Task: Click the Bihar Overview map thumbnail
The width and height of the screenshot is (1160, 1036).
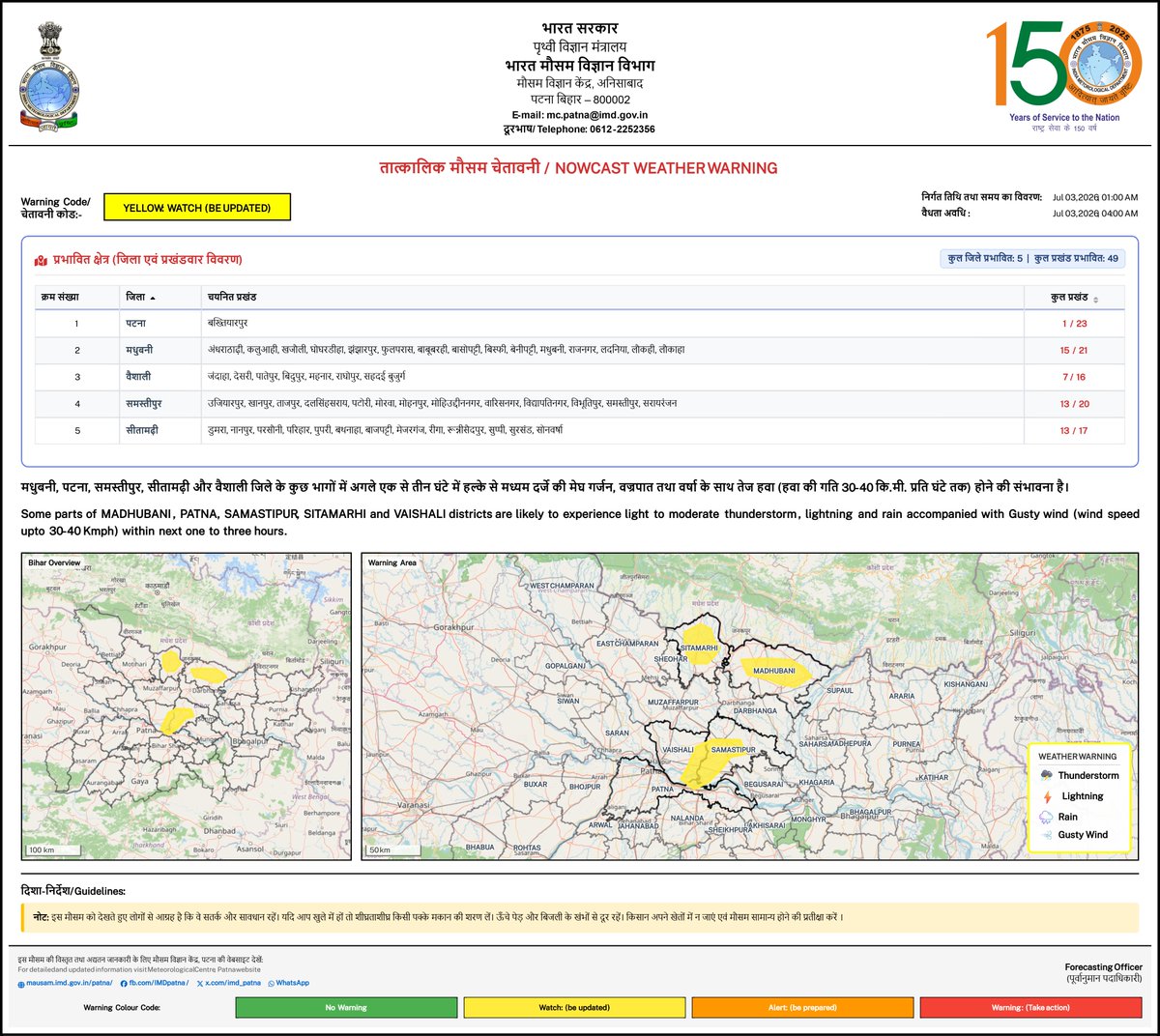Action: [x=187, y=706]
